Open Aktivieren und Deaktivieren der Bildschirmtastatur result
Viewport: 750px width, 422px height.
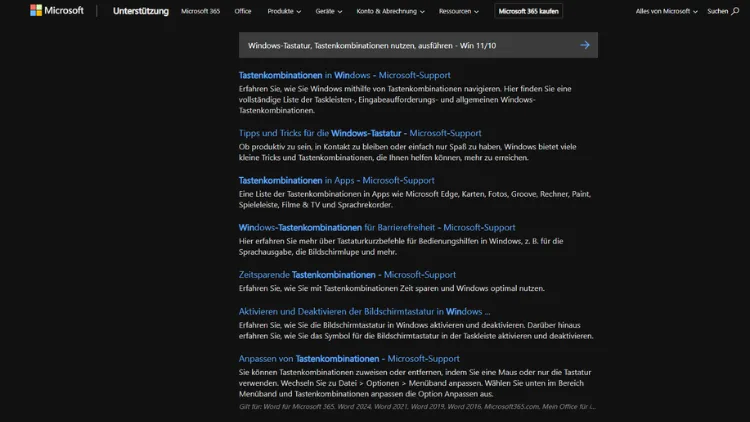[x=364, y=311]
